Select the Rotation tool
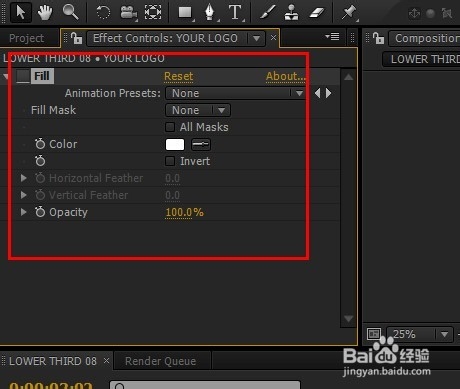Screen dimensions: 460x389 point(103,13)
